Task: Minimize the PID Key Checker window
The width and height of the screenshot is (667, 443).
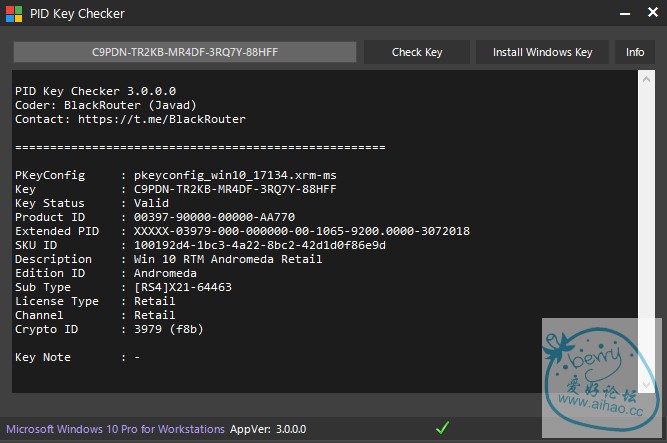Action: point(625,14)
